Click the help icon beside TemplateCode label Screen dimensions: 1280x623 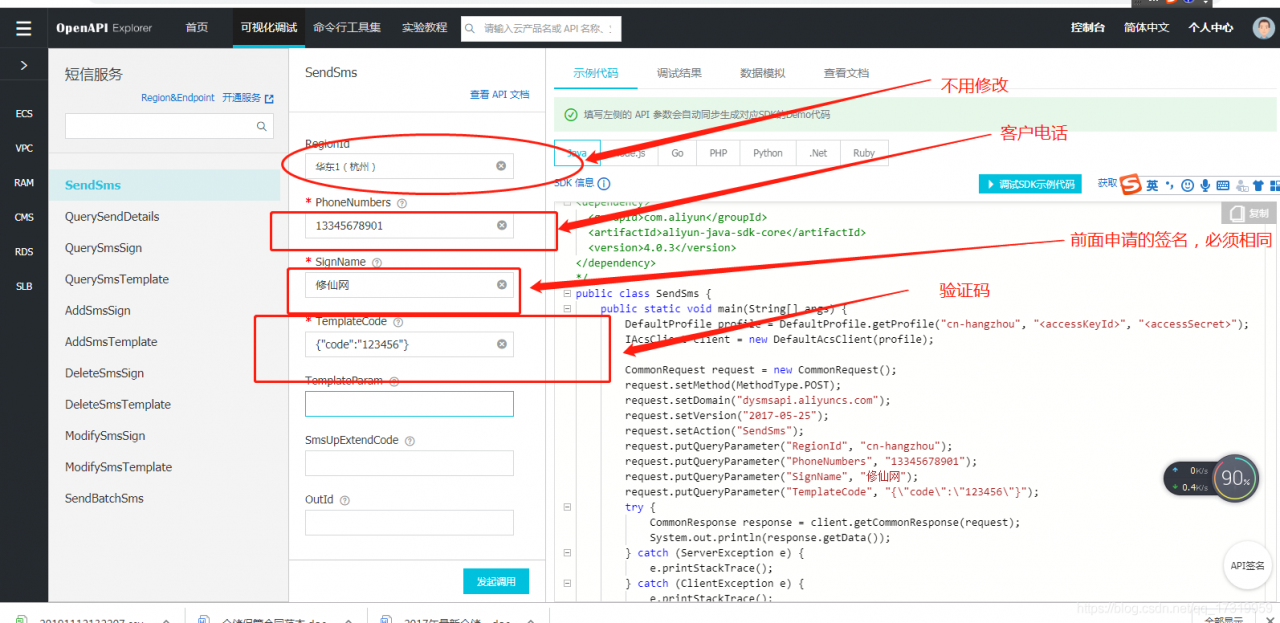[398, 322]
